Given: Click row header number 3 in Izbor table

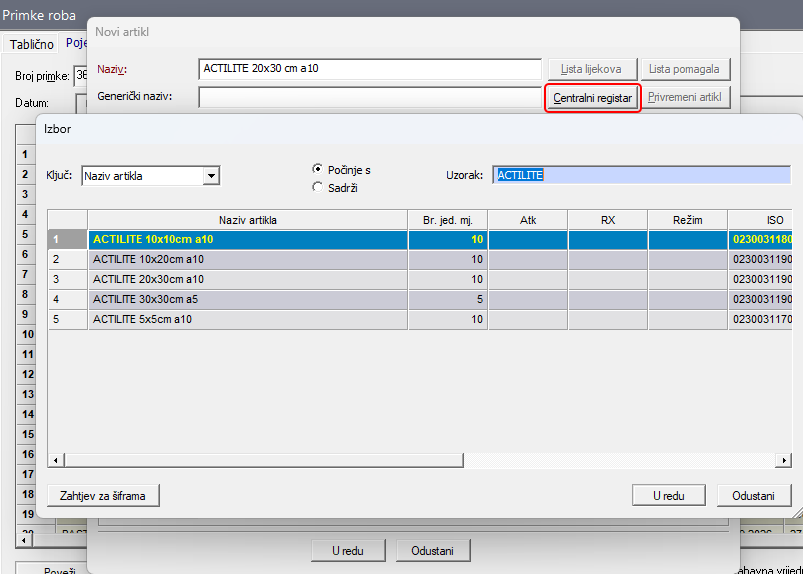Looking at the screenshot, I should [68, 280].
